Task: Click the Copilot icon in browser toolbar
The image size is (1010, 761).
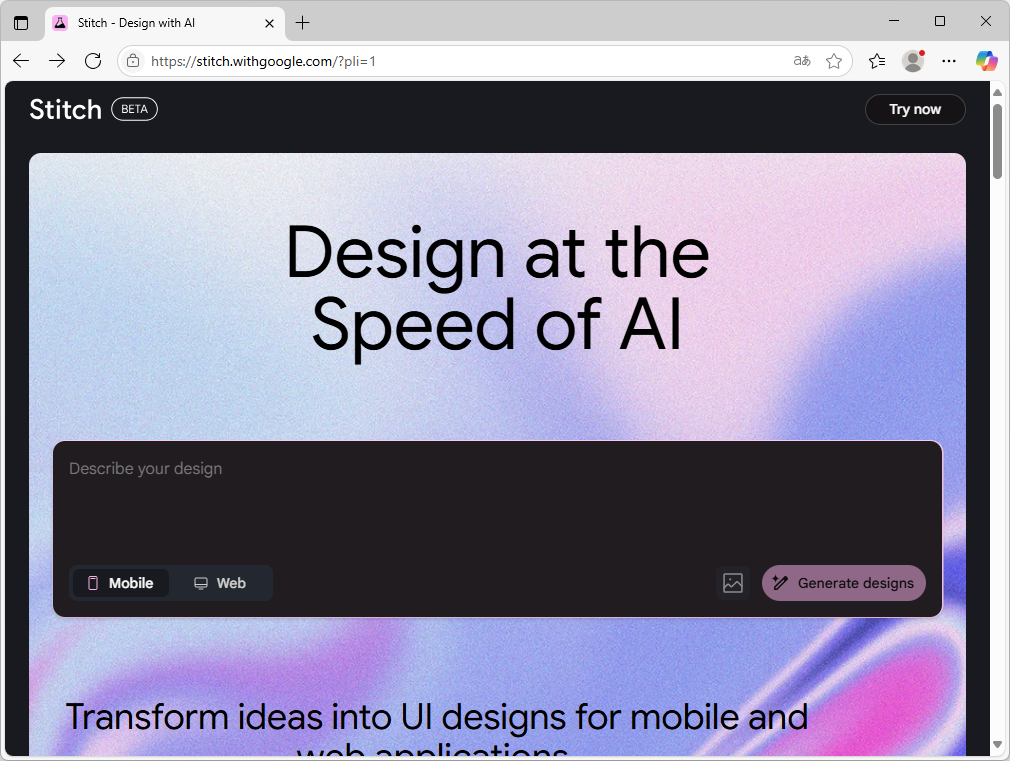Action: 986,61
